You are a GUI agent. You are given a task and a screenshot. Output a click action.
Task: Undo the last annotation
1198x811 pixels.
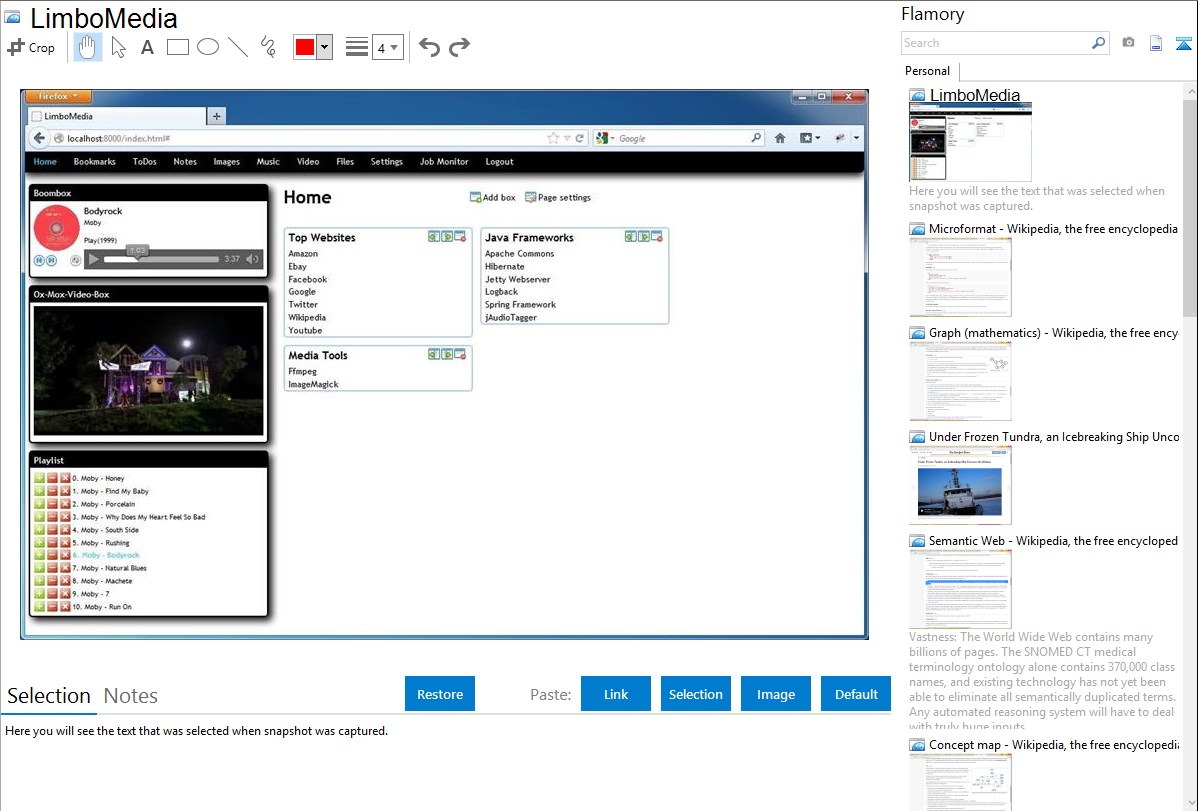click(429, 47)
